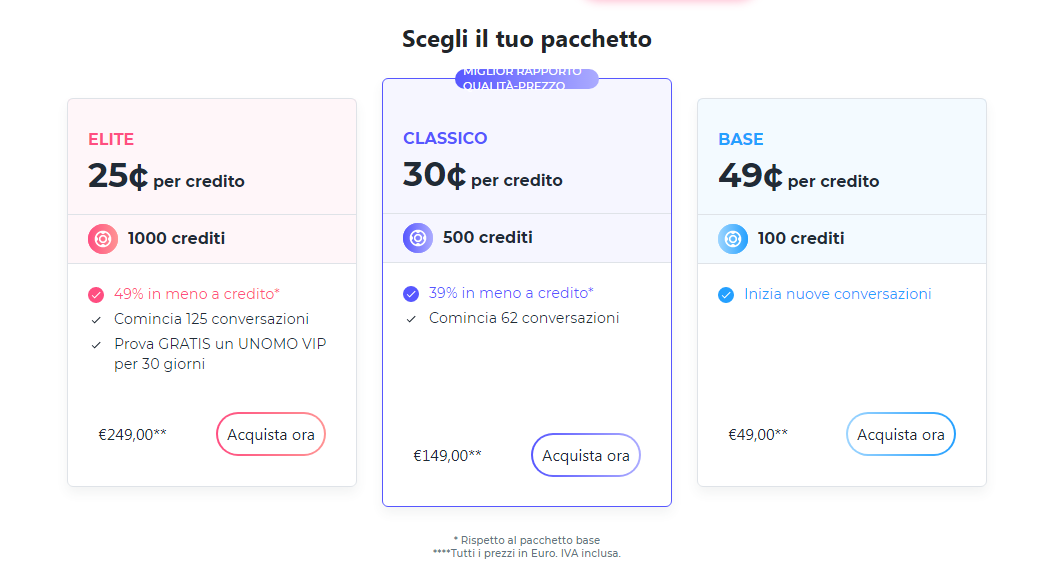
Task: Buy the Elite package with Acquista ora
Action: point(271,434)
